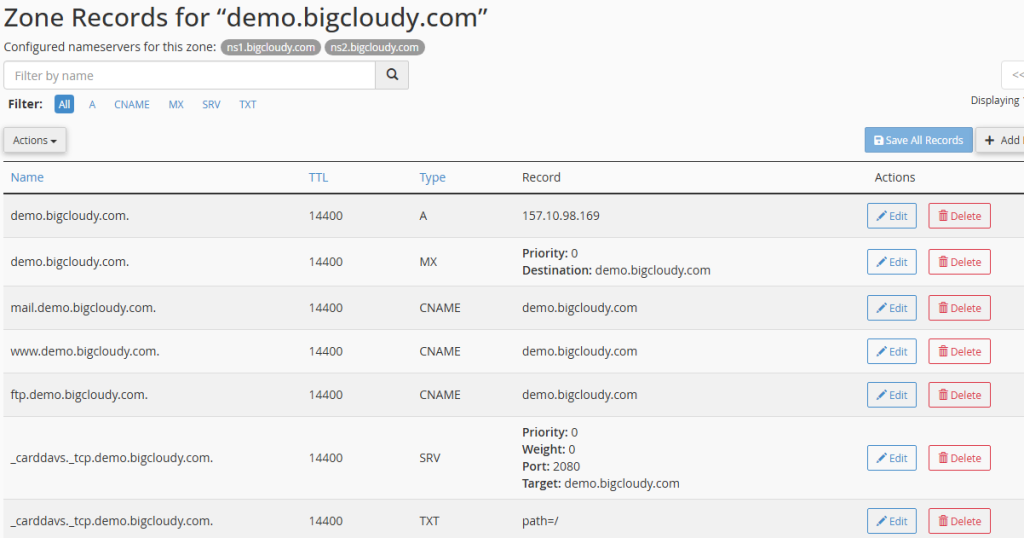
Task: Focus the Filter by name field
Action: [189, 75]
